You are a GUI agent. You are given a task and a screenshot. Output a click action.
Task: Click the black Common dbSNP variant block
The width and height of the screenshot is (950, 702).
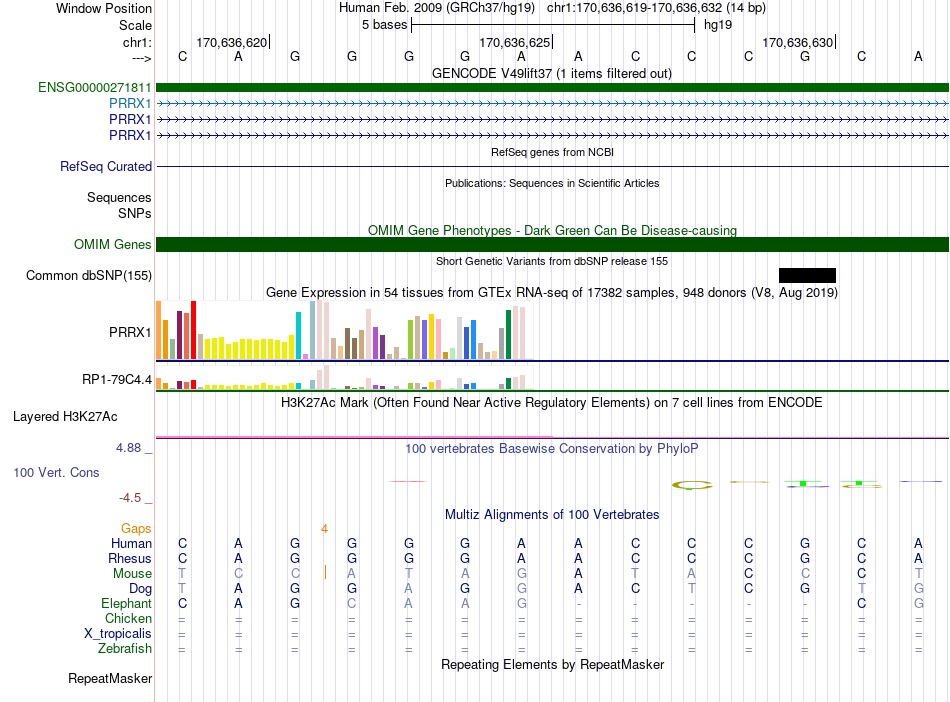[x=807, y=276]
